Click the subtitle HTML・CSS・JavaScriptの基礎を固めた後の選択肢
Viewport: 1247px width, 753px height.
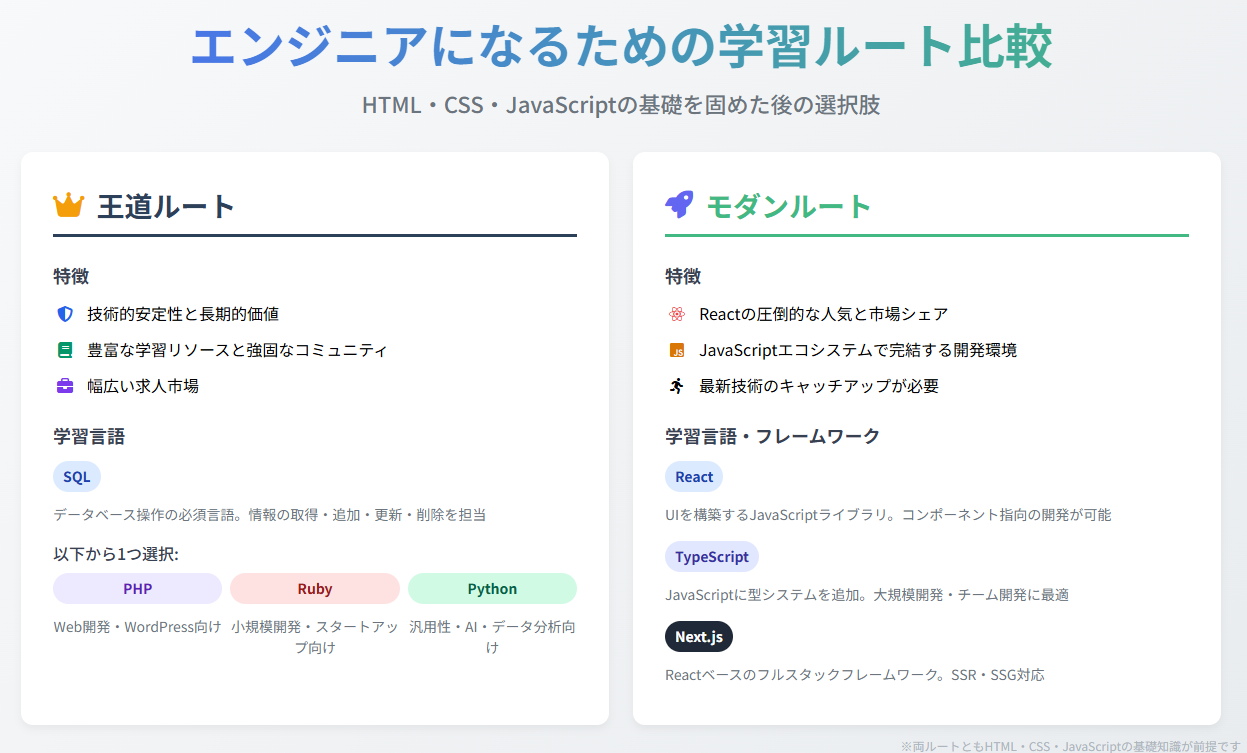[621, 104]
